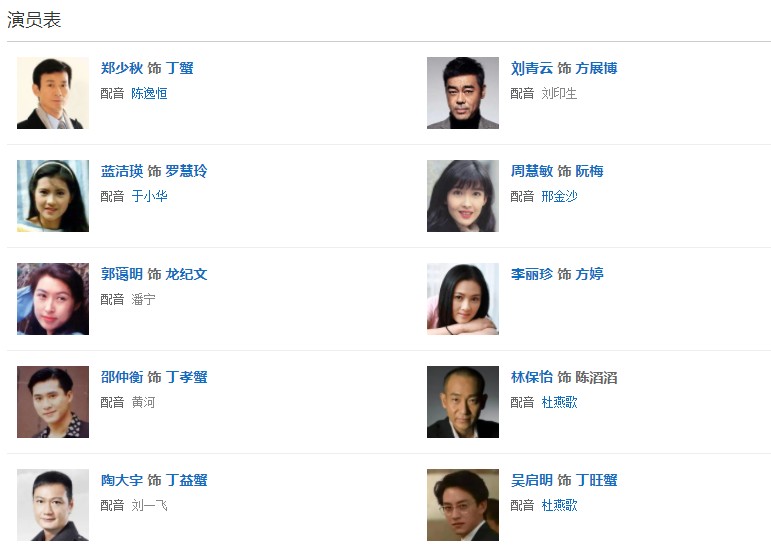Image resolution: width=771 pixels, height=550 pixels.
Task: Click the character link 方展博
Action: (x=596, y=68)
